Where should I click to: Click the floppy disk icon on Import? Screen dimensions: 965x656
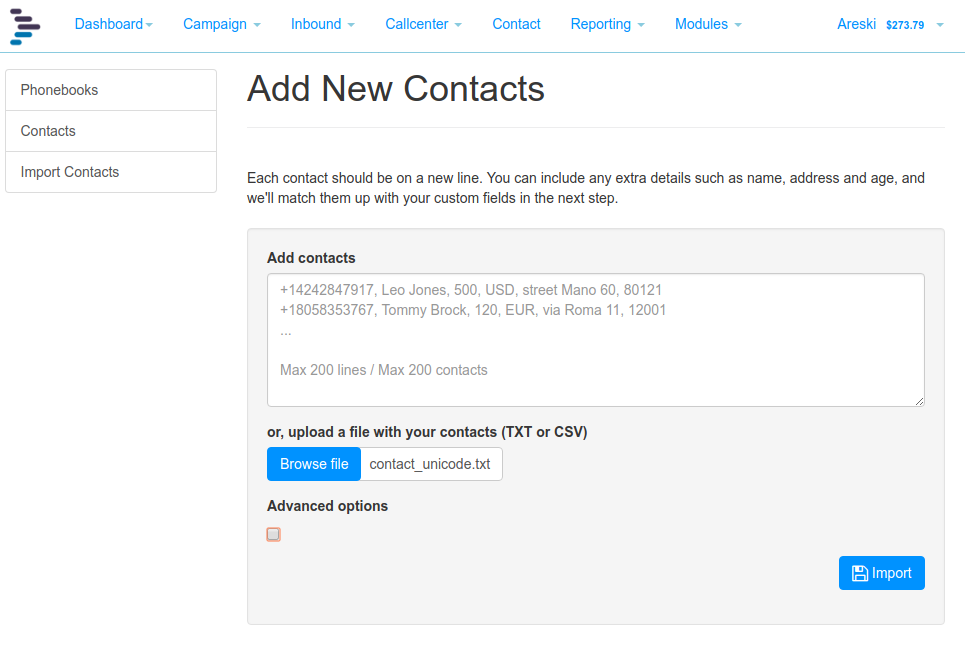[x=860, y=574]
